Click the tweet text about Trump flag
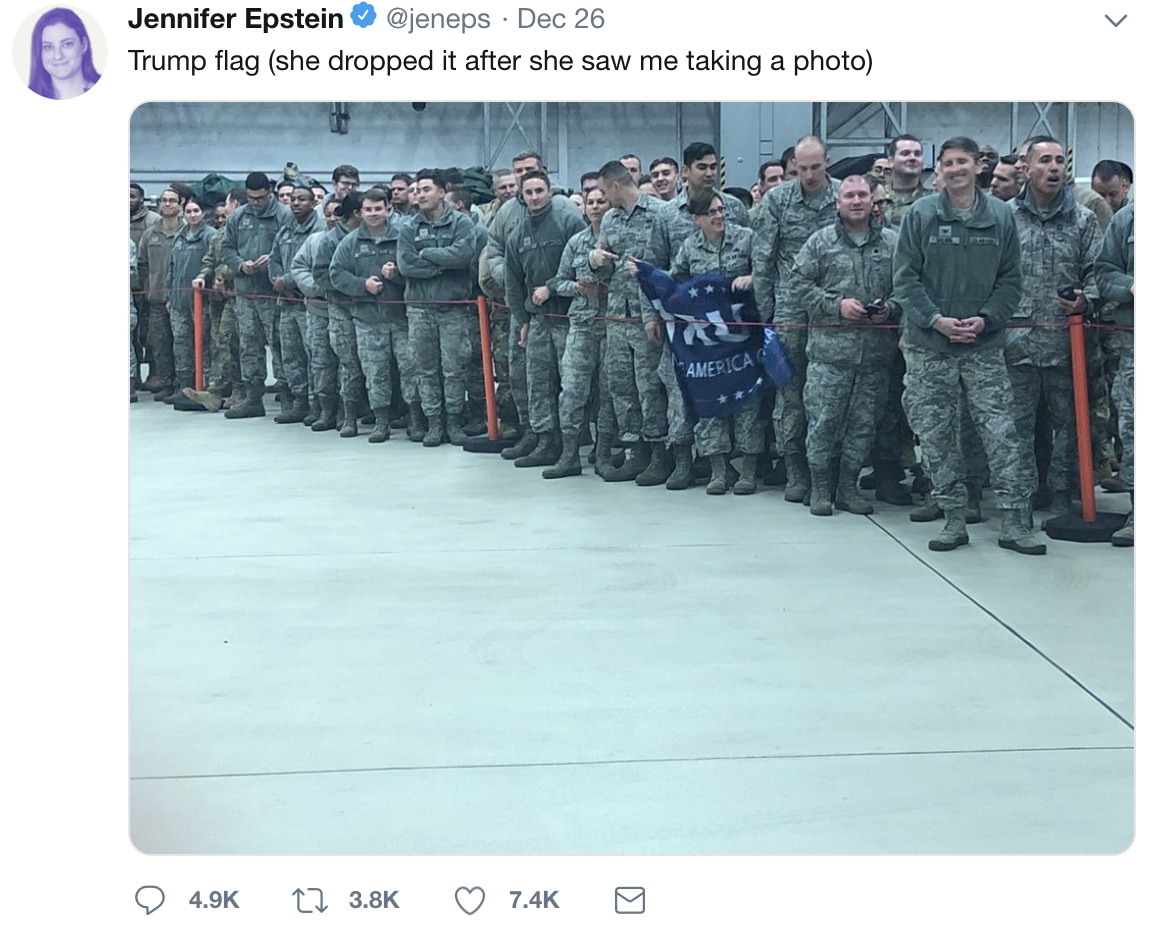This screenshot has width=1158, height=936. click(500, 61)
